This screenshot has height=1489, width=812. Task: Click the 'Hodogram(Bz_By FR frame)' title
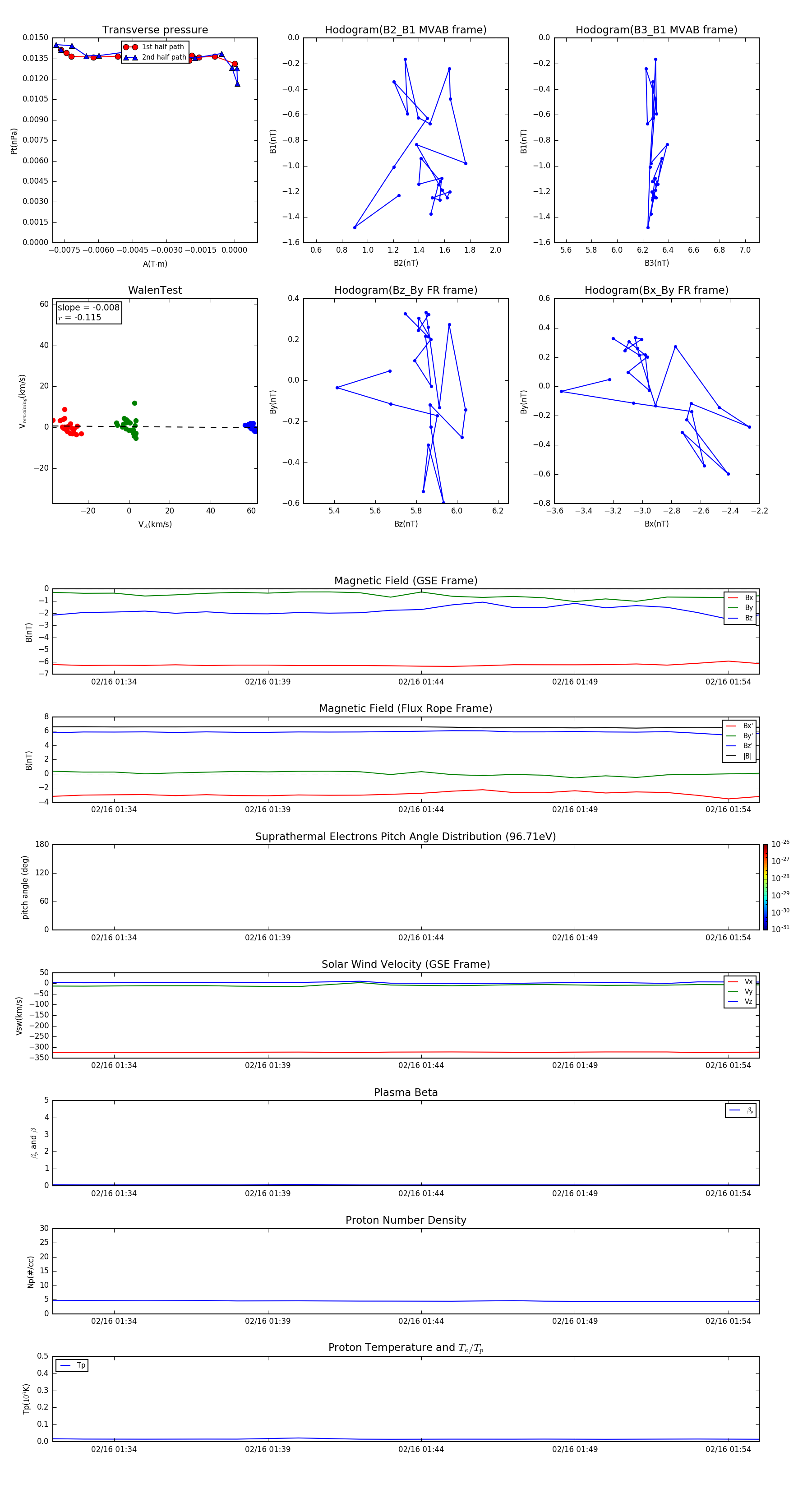406,290
